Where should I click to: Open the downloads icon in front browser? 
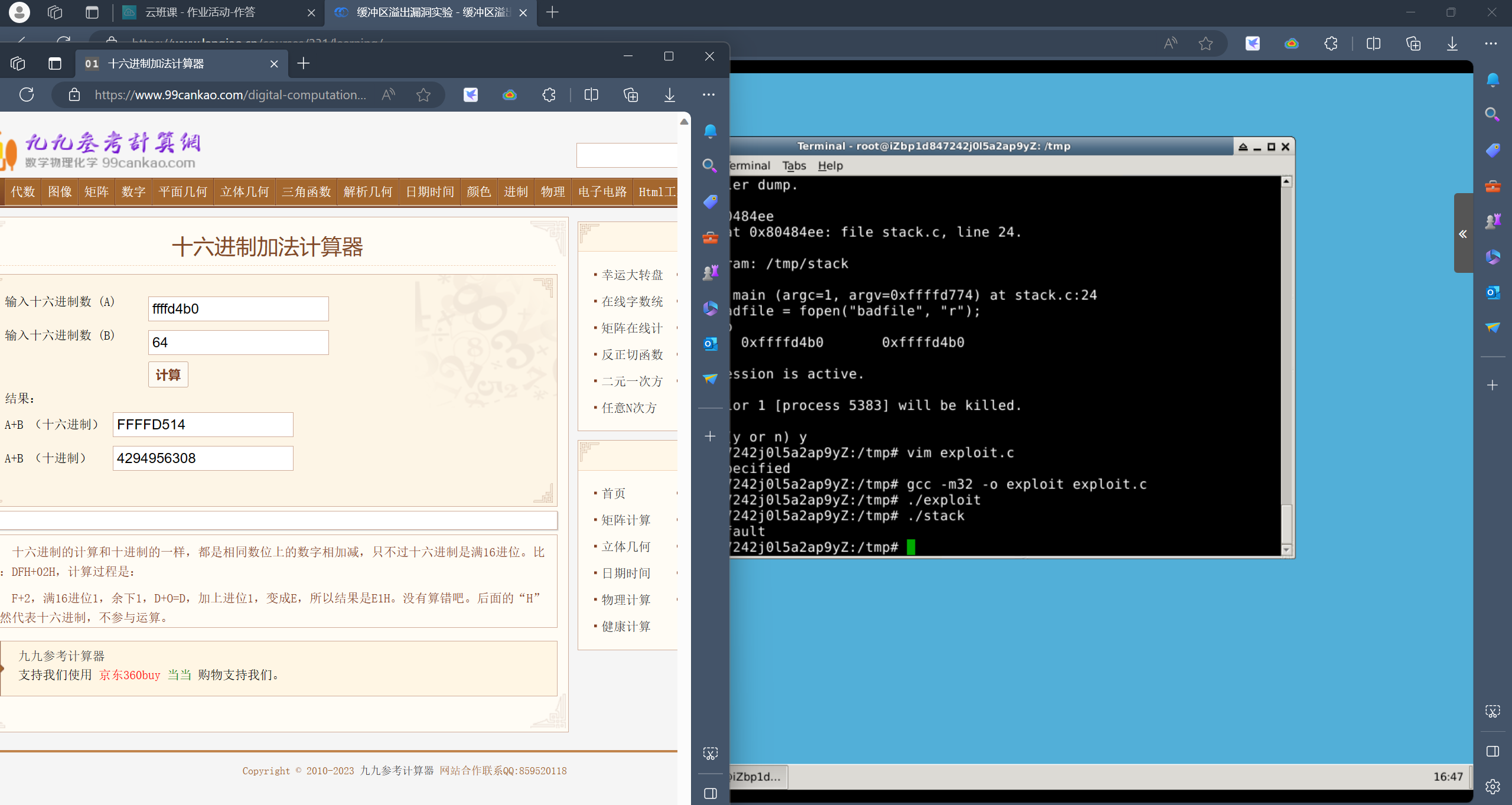[669, 94]
